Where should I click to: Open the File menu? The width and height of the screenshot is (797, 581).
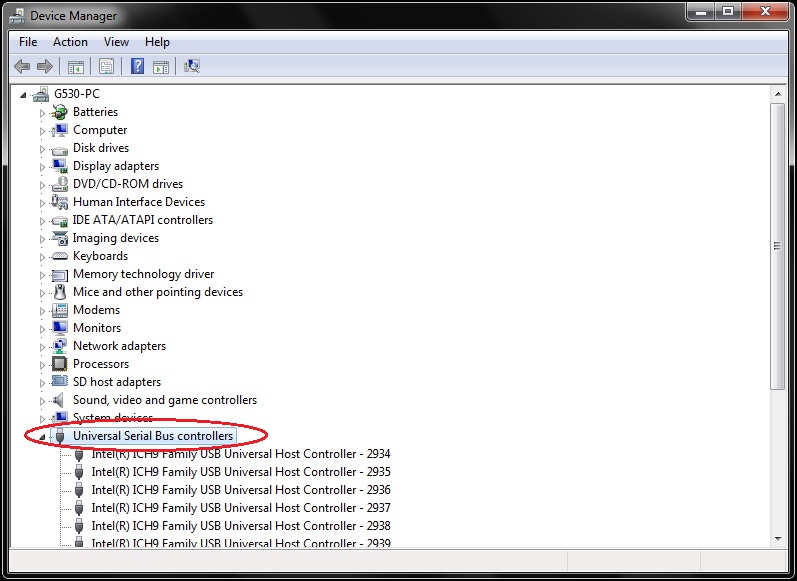28,42
